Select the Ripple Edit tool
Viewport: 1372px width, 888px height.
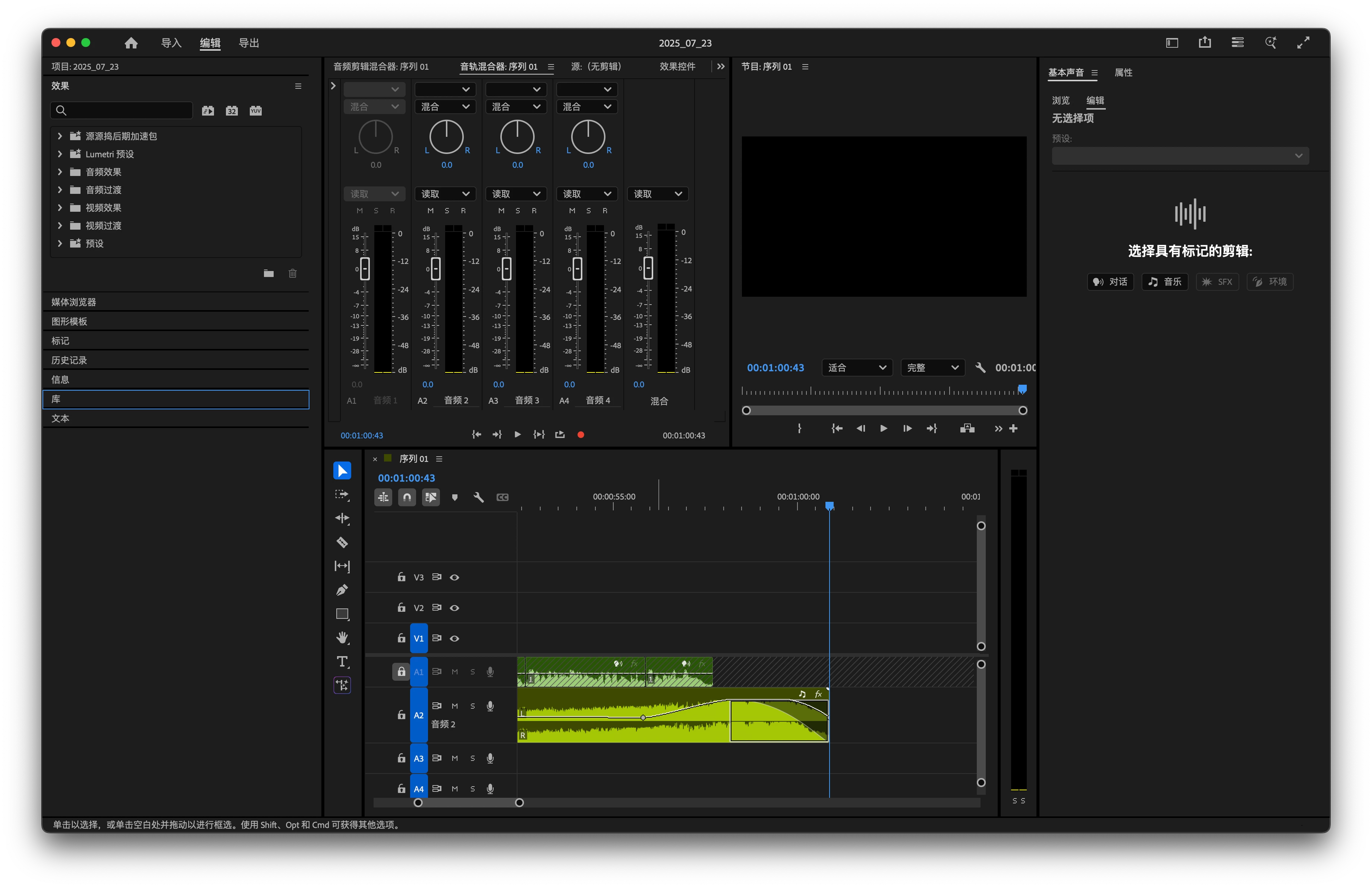[342, 518]
